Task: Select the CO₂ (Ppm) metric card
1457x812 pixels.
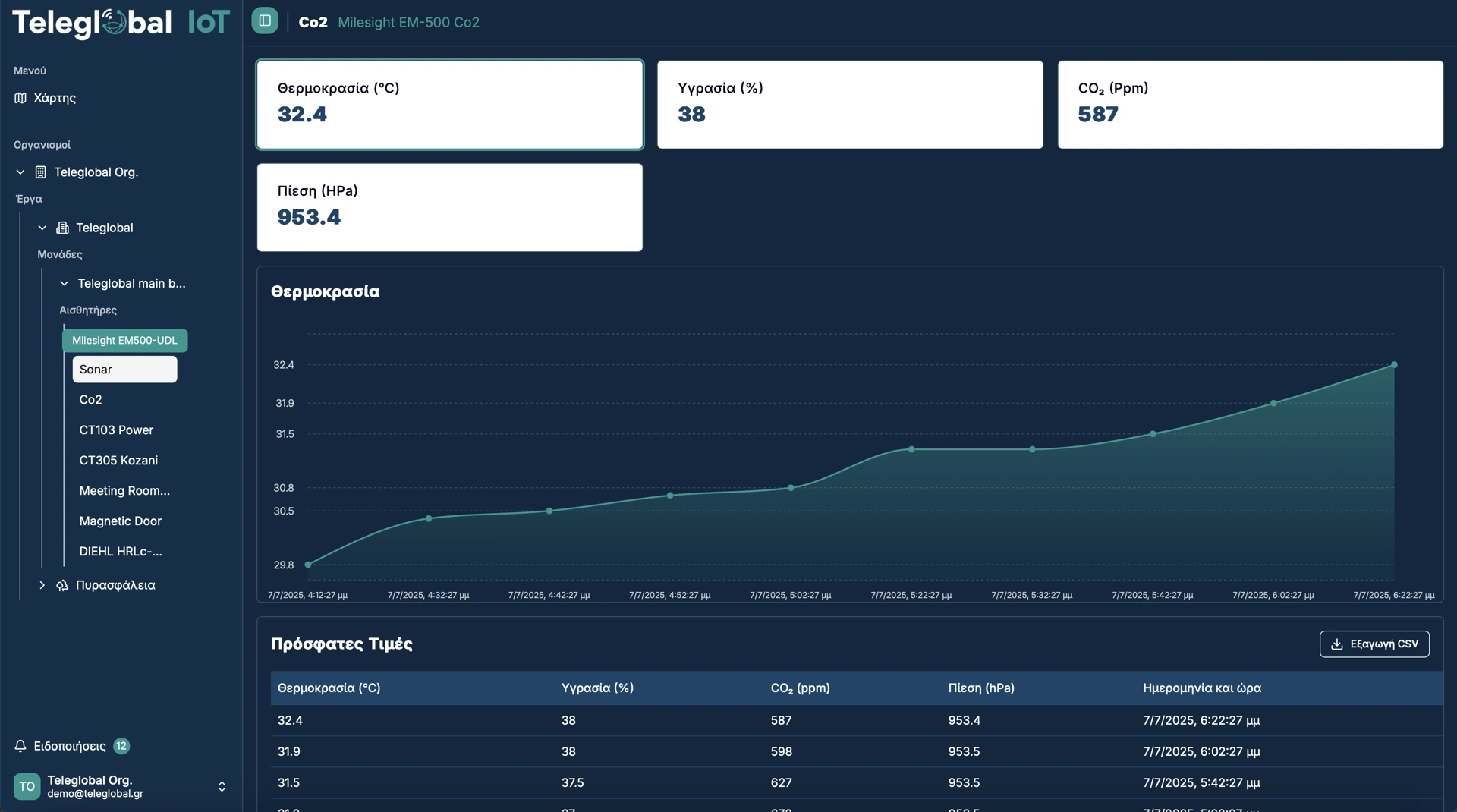Action: (x=1250, y=105)
